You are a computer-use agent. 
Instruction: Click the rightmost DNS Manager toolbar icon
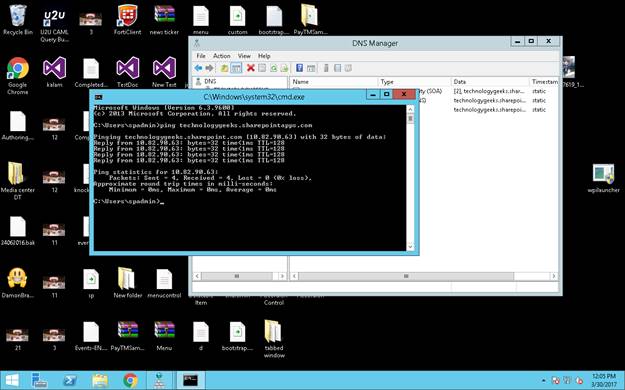(348, 68)
